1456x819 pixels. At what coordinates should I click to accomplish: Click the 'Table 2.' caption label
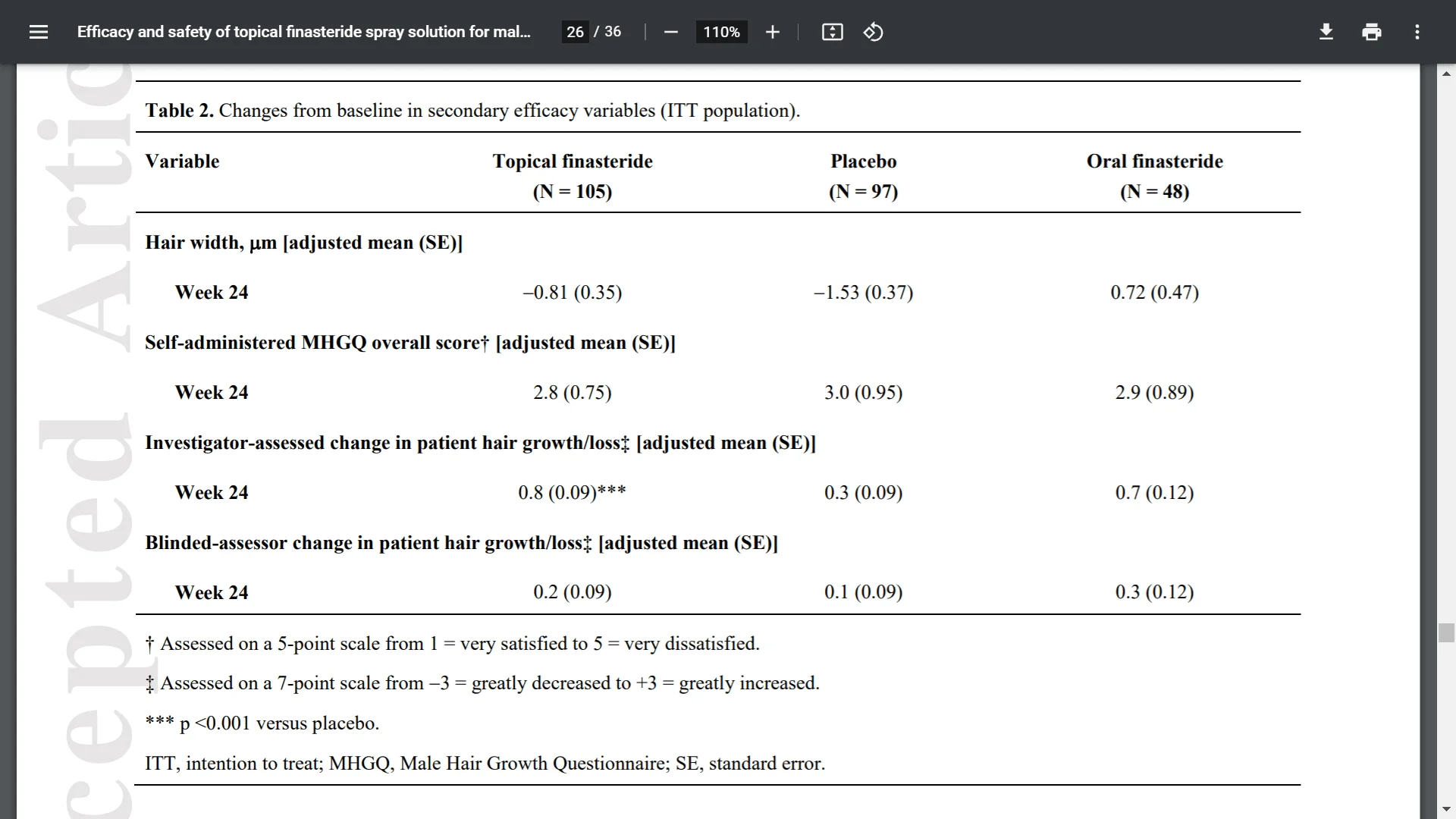click(x=179, y=111)
